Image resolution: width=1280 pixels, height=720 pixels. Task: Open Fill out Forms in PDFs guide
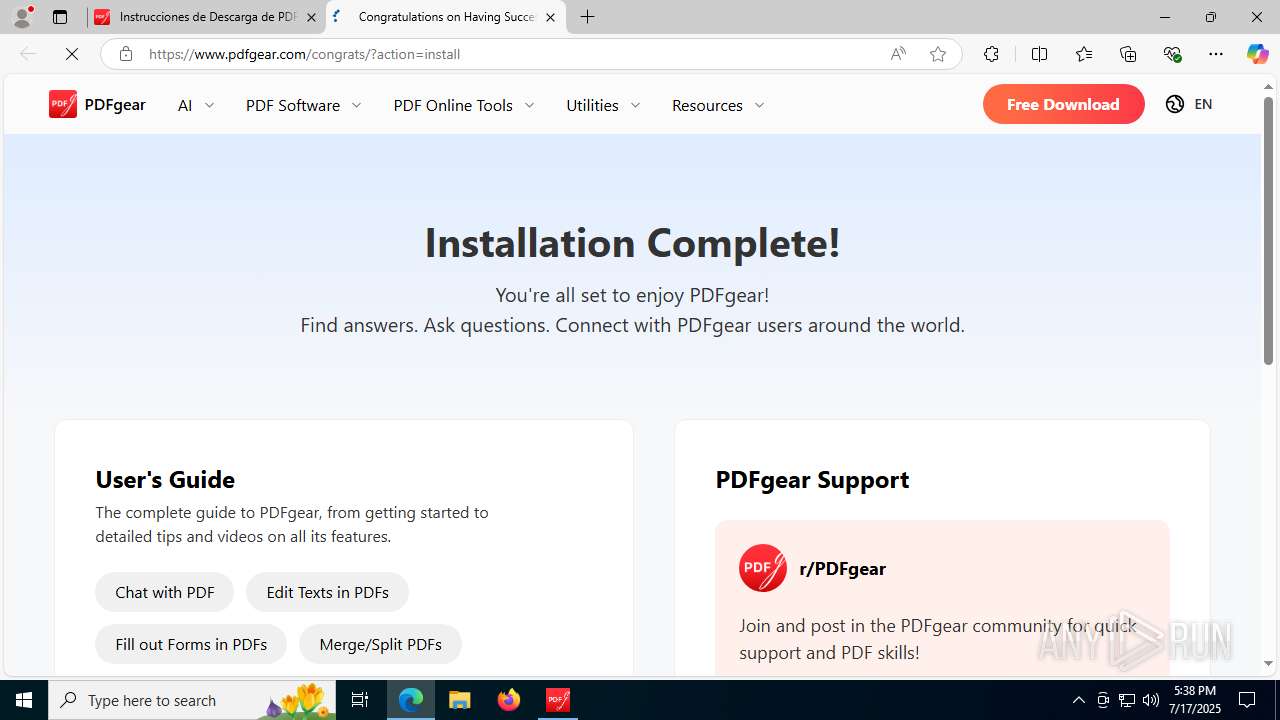(x=191, y=644)
